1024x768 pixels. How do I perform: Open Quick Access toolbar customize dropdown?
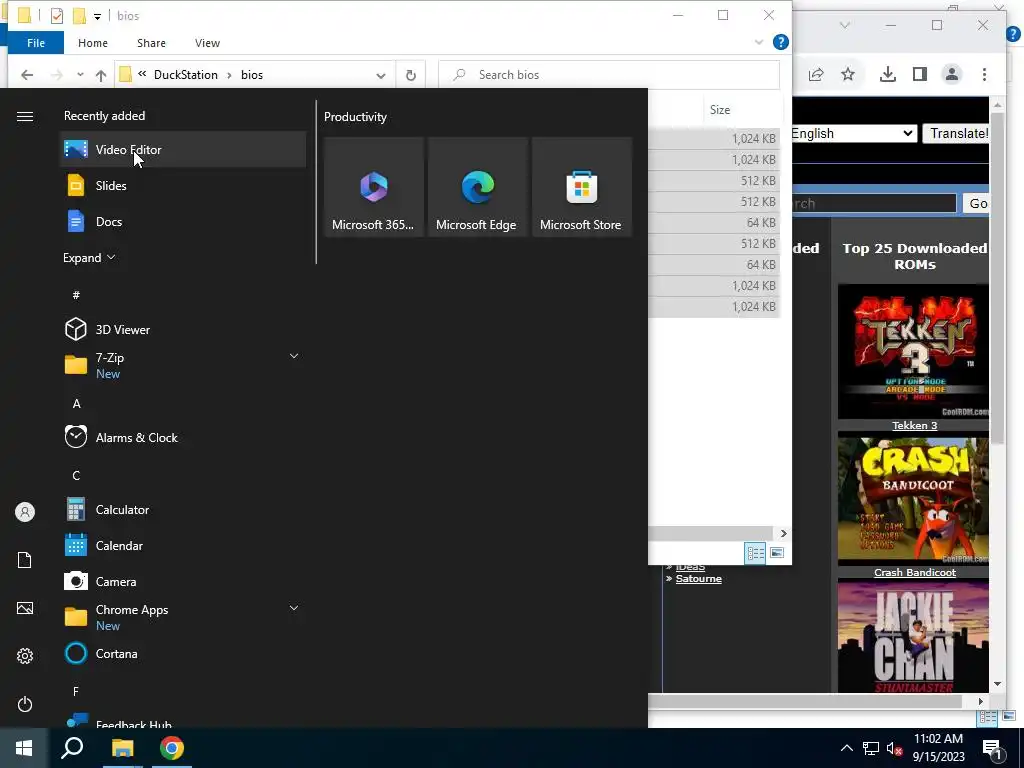(97, 16)
